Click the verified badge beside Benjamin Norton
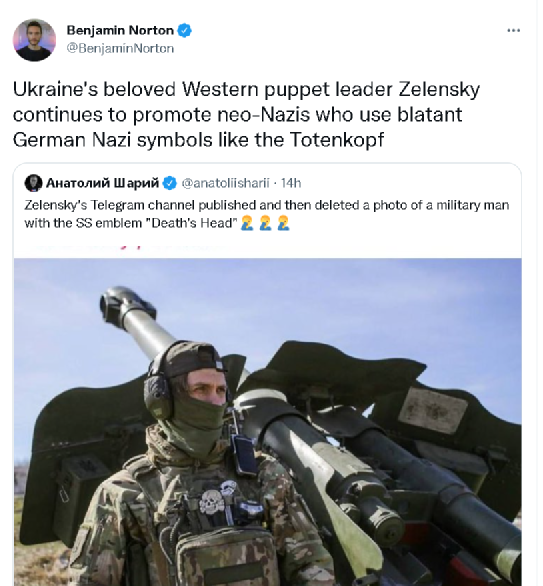The height and width of the screenshot is (586, 543). coord(184,30)
